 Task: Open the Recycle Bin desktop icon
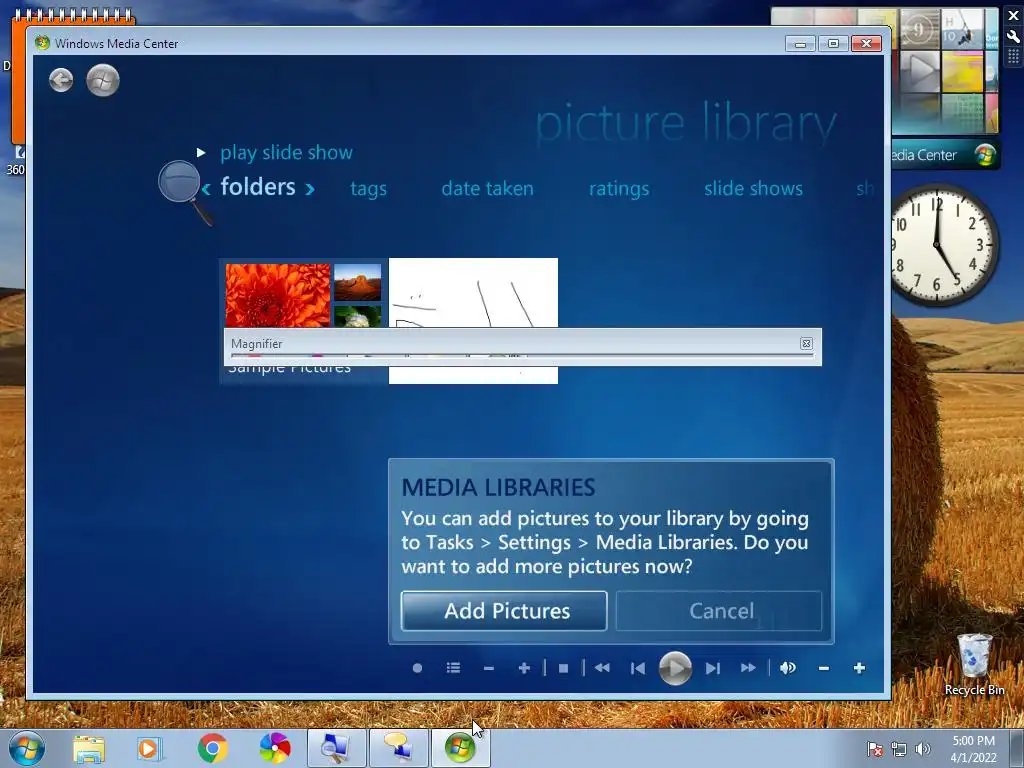pyautogui.click(x=974, y=665)
